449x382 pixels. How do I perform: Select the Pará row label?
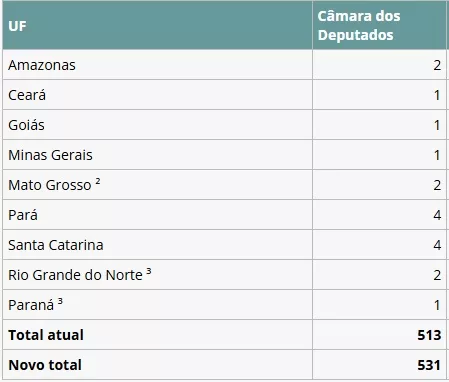[x=23, y=215]
